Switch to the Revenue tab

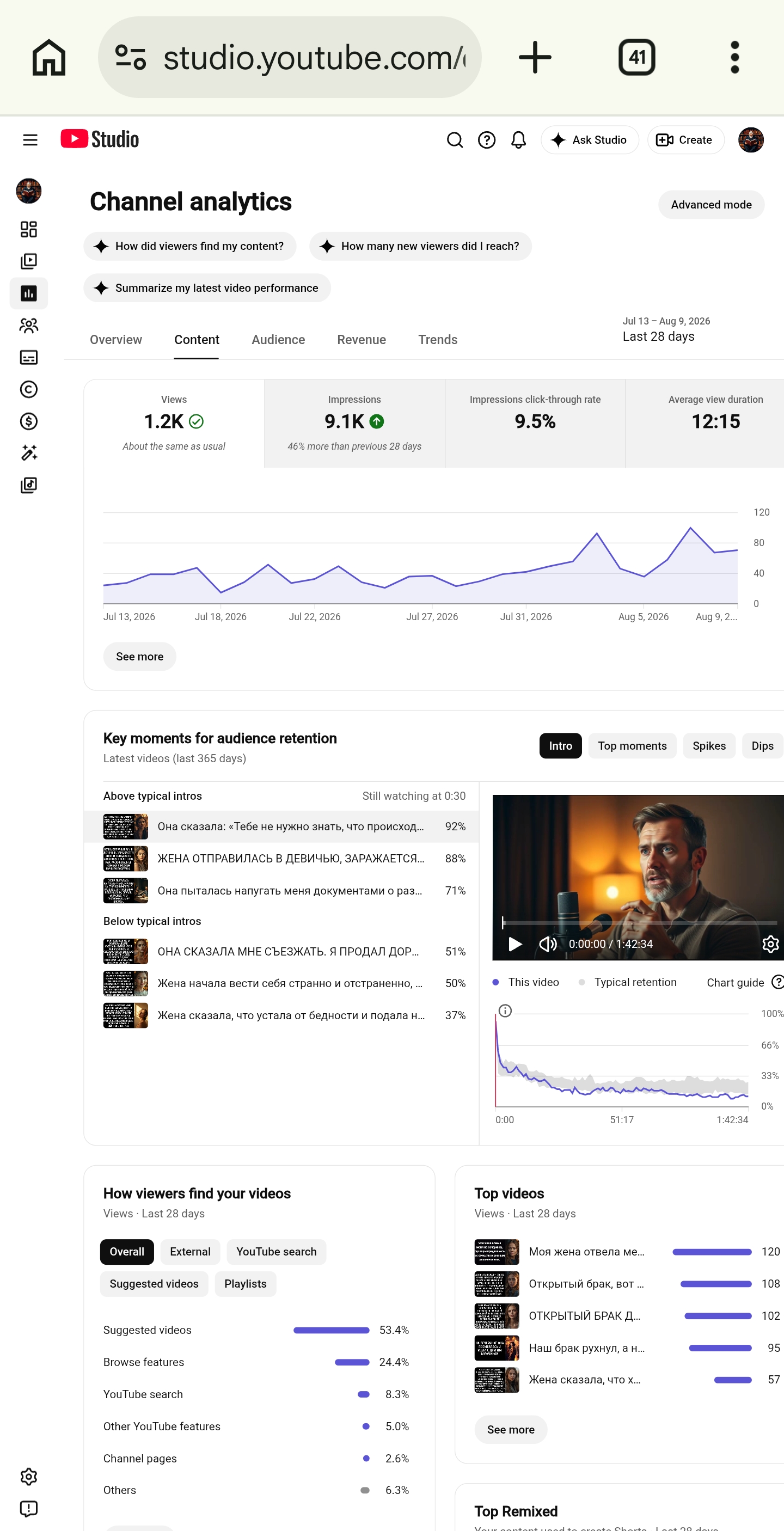pyautogui.click(x=362, y=339)
